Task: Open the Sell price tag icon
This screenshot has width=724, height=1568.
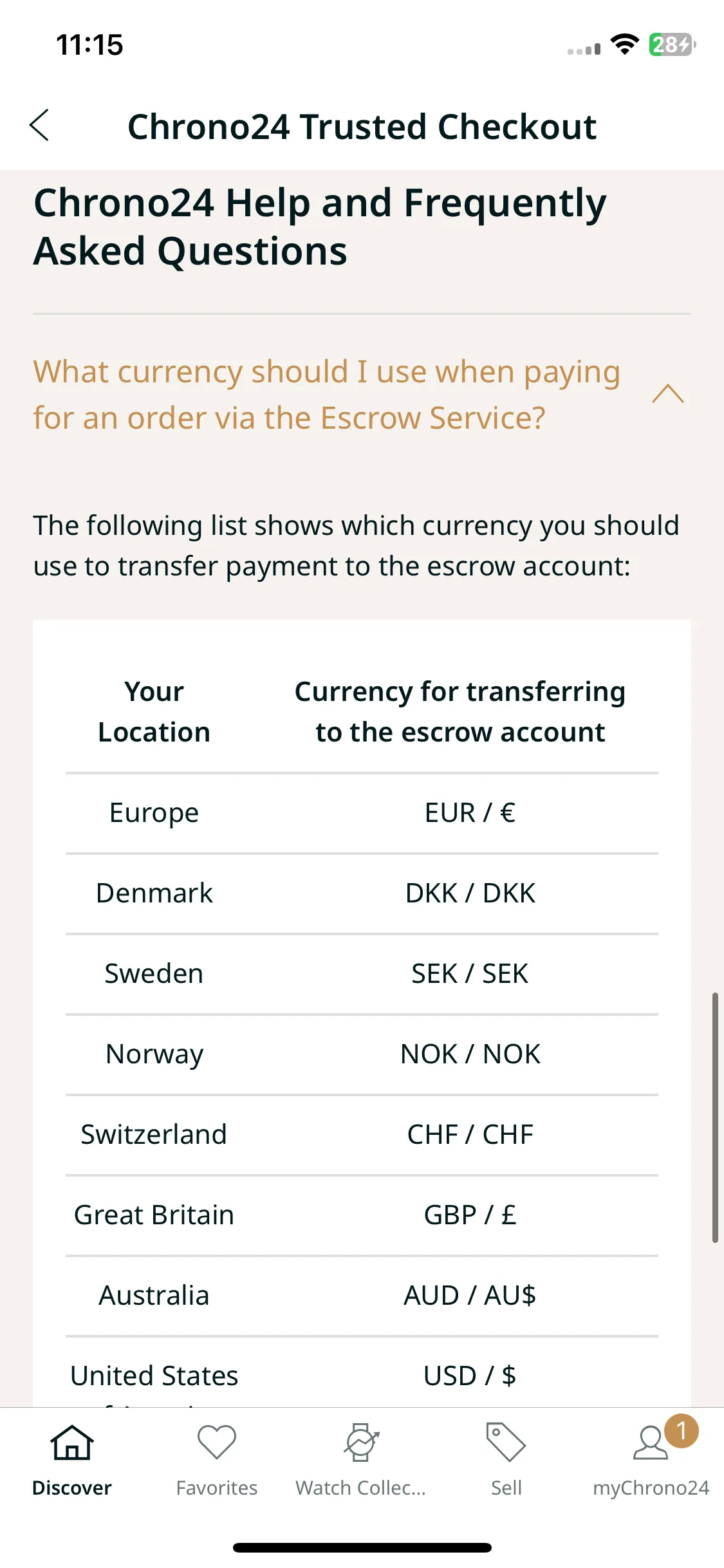Action: pos(506,1442)
